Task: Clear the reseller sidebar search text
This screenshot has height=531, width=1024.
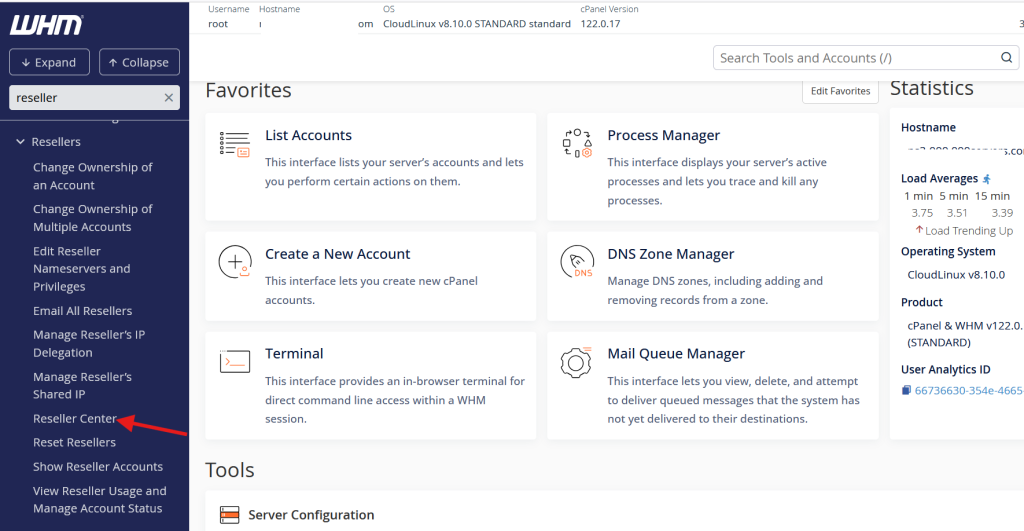Action: click(x=169, y=98)
